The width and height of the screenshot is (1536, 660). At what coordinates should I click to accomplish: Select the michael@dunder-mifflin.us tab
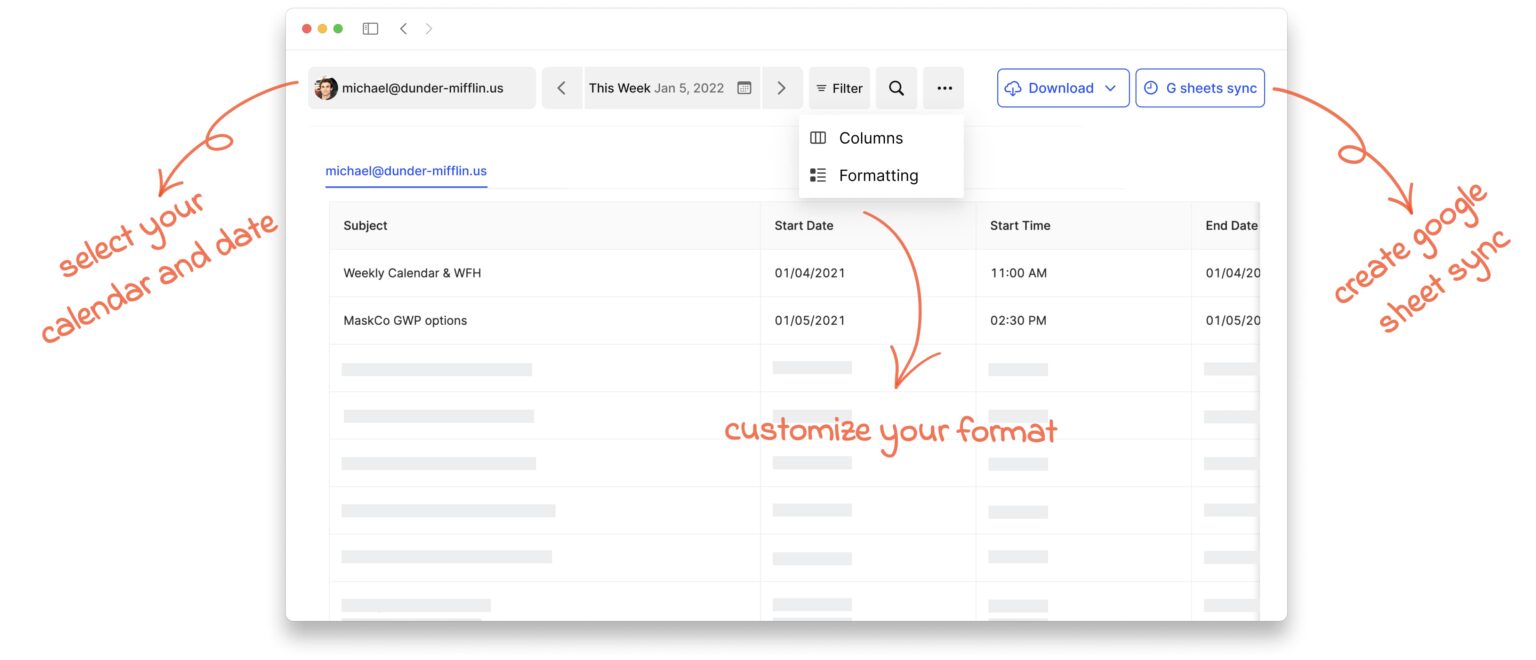point(406,171)
